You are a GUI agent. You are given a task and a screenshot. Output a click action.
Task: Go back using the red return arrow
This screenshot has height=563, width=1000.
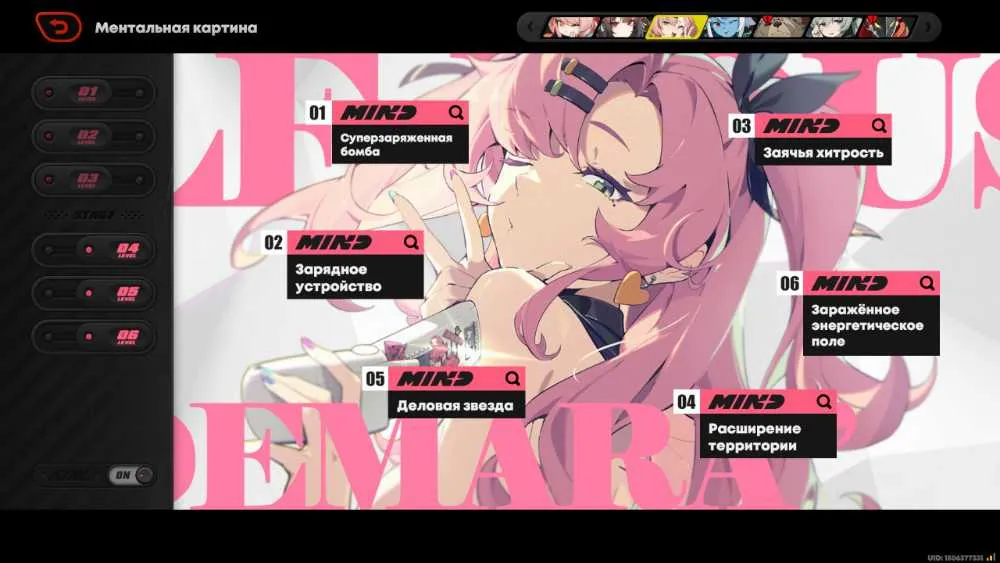point(58,27)
